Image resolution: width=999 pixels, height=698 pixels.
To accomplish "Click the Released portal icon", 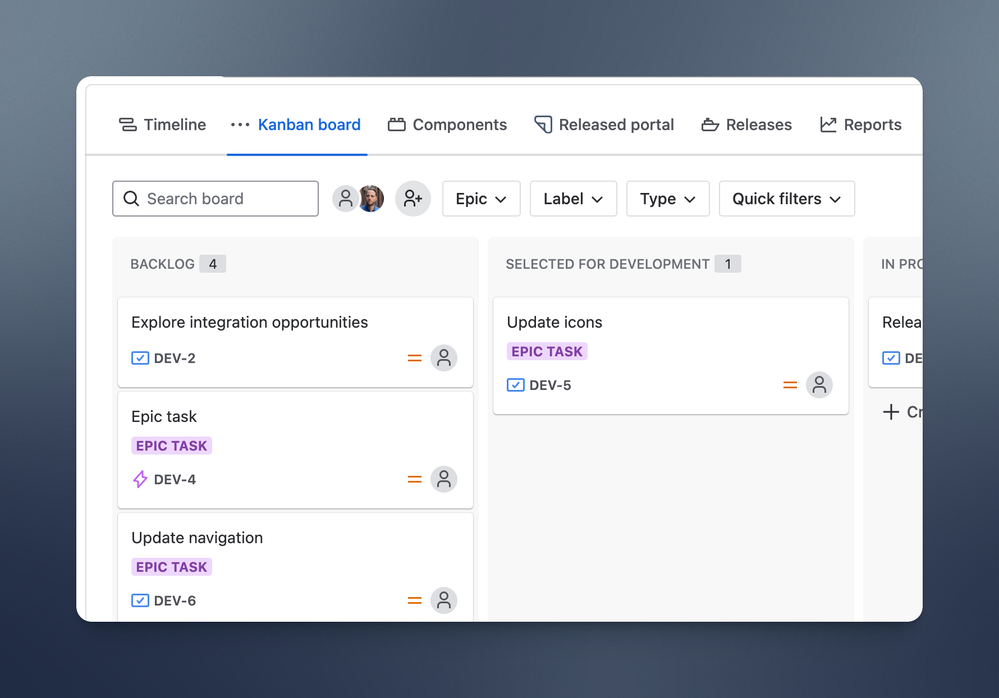I will pos(543,125).
